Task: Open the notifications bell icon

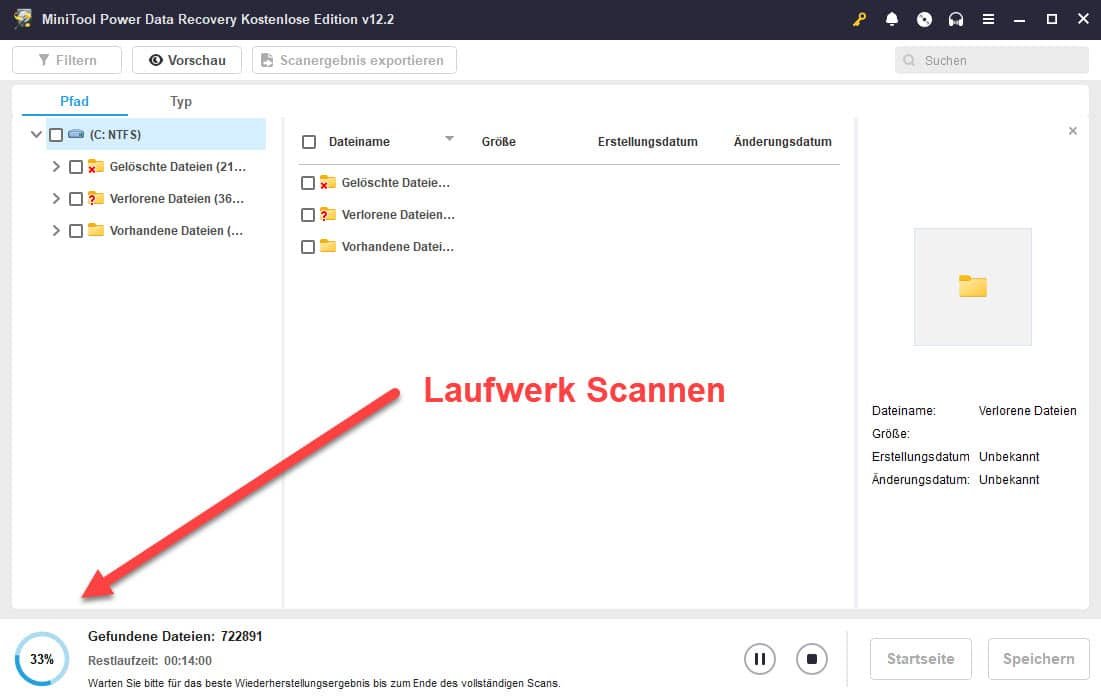Action: pyautogui.click(x=891, y=19)
